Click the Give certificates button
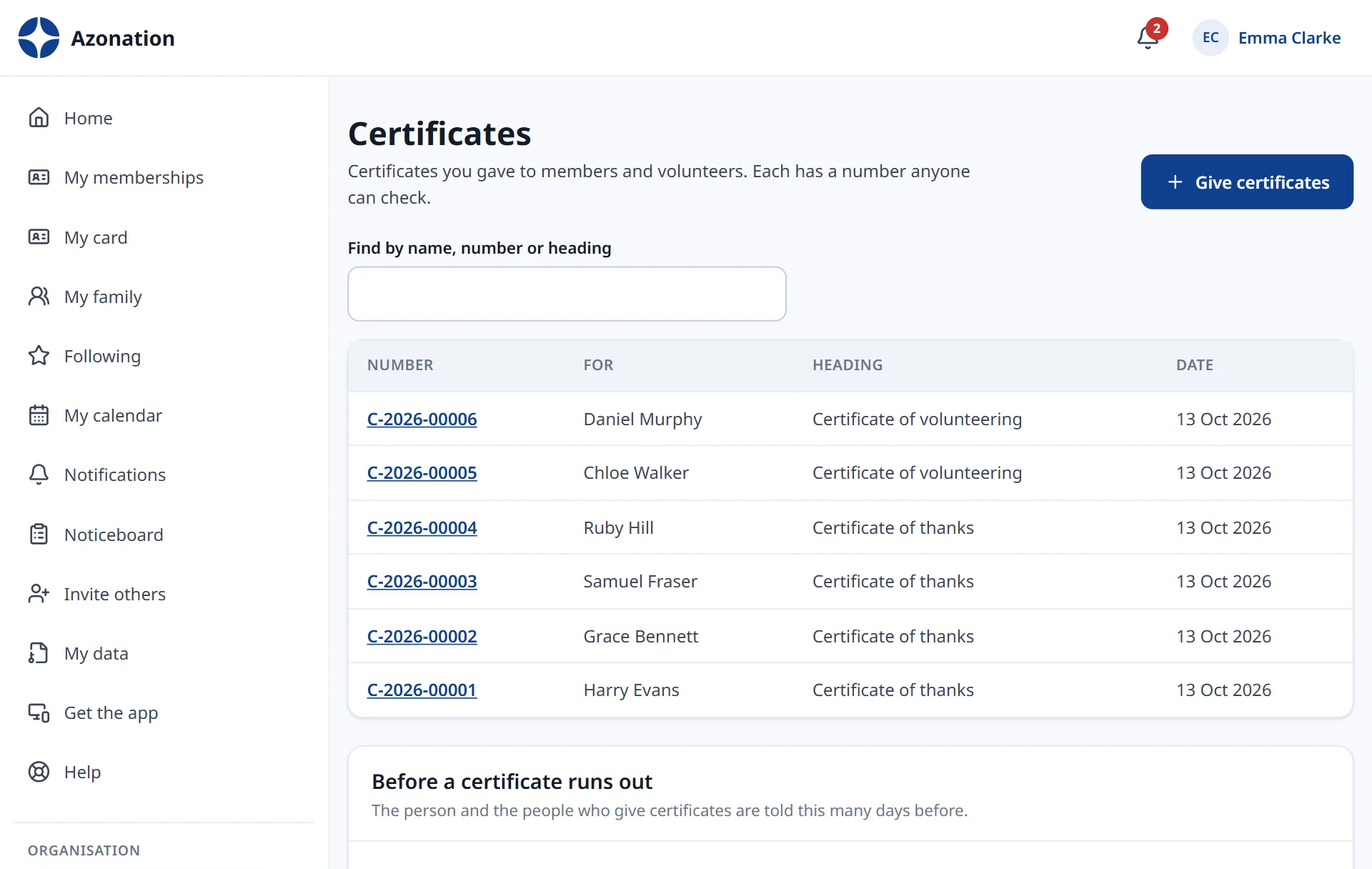Viewport: 1372px width, 869px height. 1246,182
